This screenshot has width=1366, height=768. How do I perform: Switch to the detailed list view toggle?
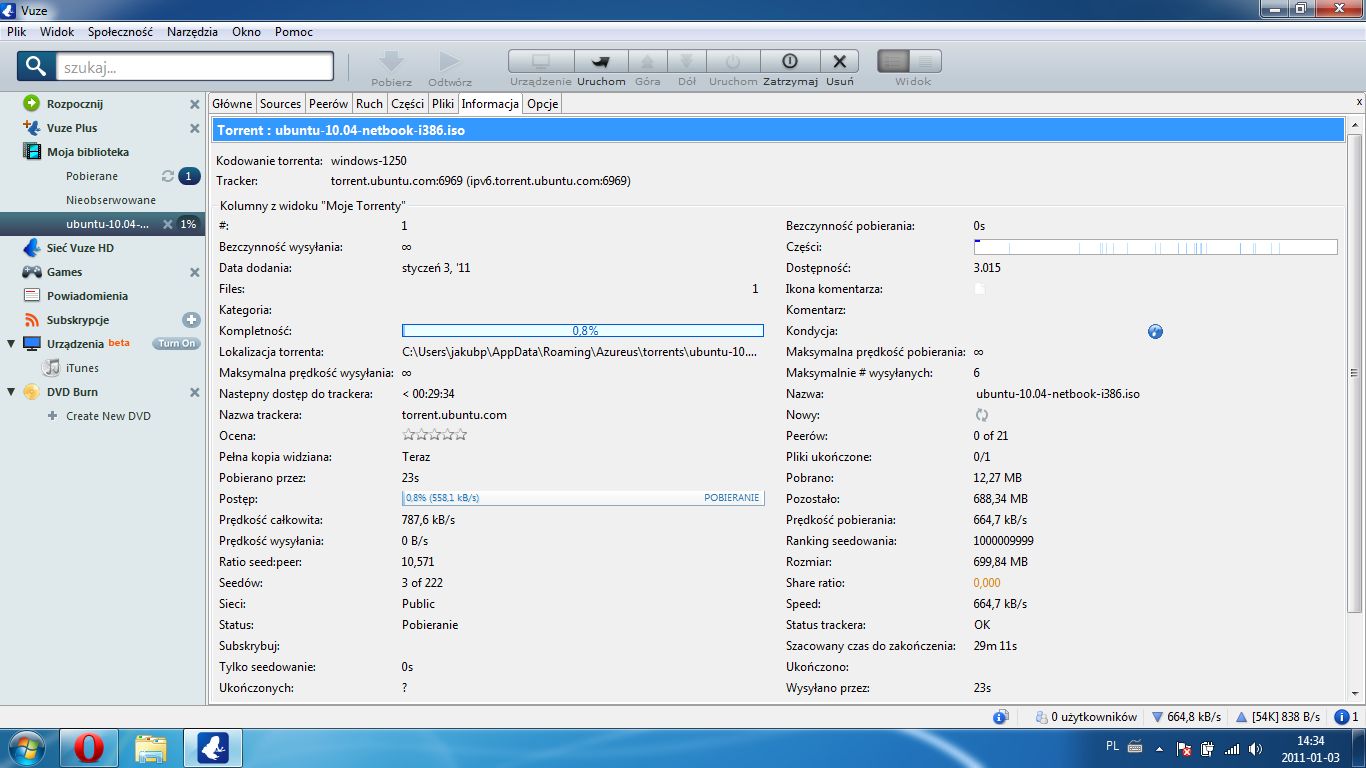[893, 62]
